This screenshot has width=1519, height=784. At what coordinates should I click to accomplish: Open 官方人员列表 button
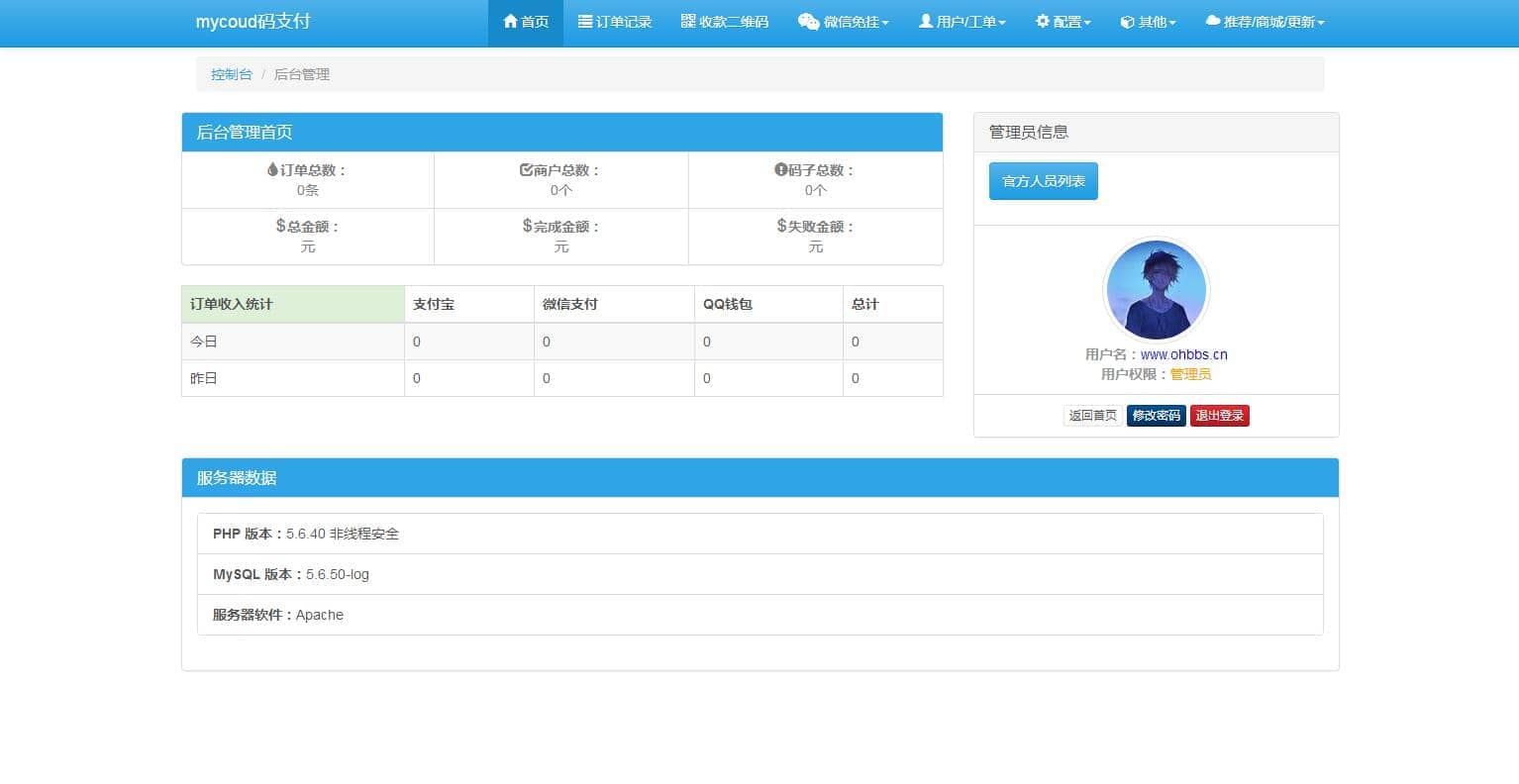(1043, 181)
